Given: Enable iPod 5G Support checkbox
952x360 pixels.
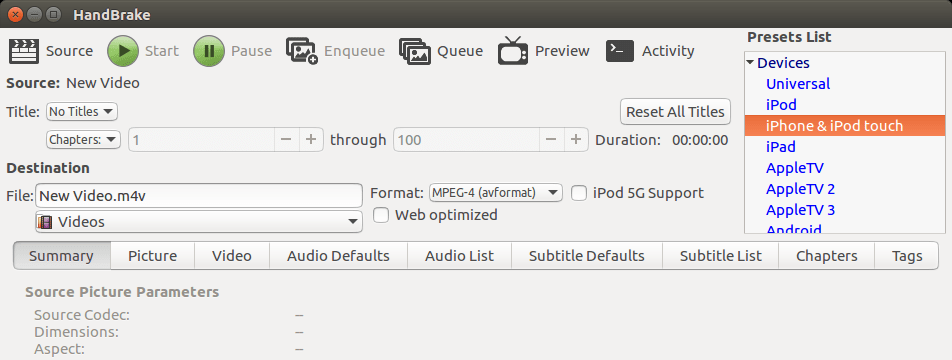Looking at the screenshot, I should click(x=580, y=193).
